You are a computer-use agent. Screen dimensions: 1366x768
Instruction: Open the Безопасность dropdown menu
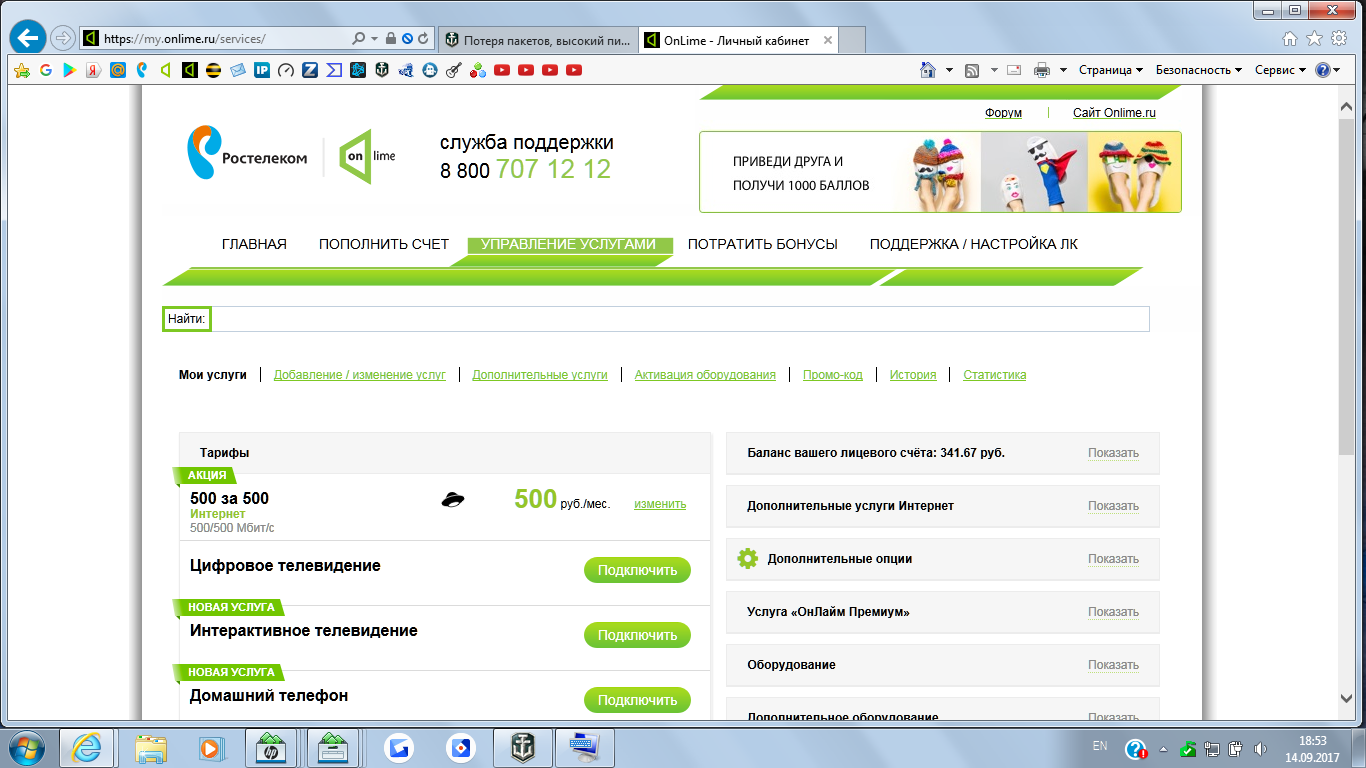coord(1199,70)
